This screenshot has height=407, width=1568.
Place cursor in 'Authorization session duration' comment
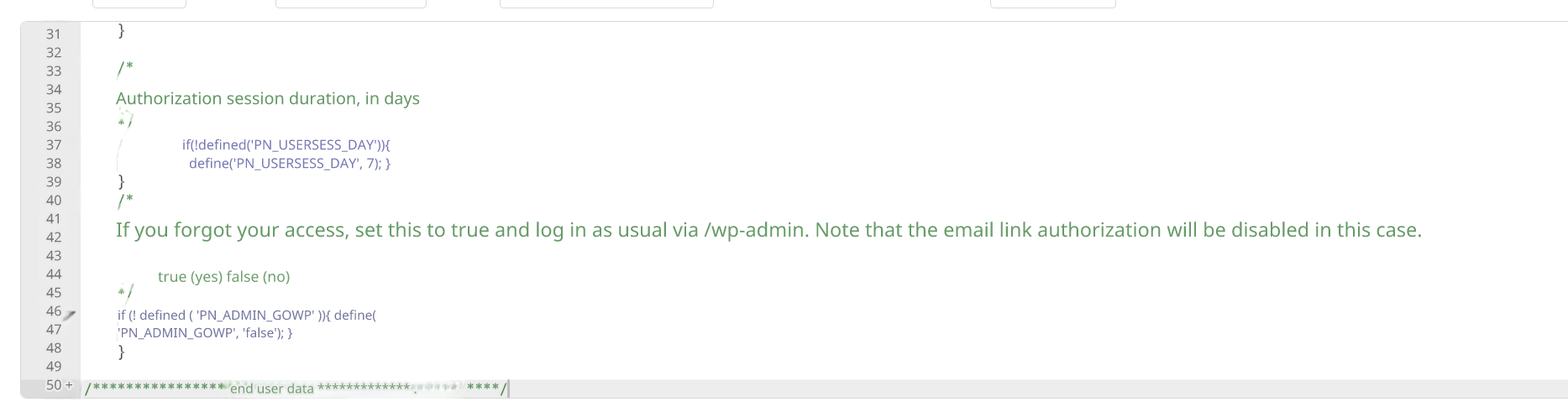[x=267, y=99]
